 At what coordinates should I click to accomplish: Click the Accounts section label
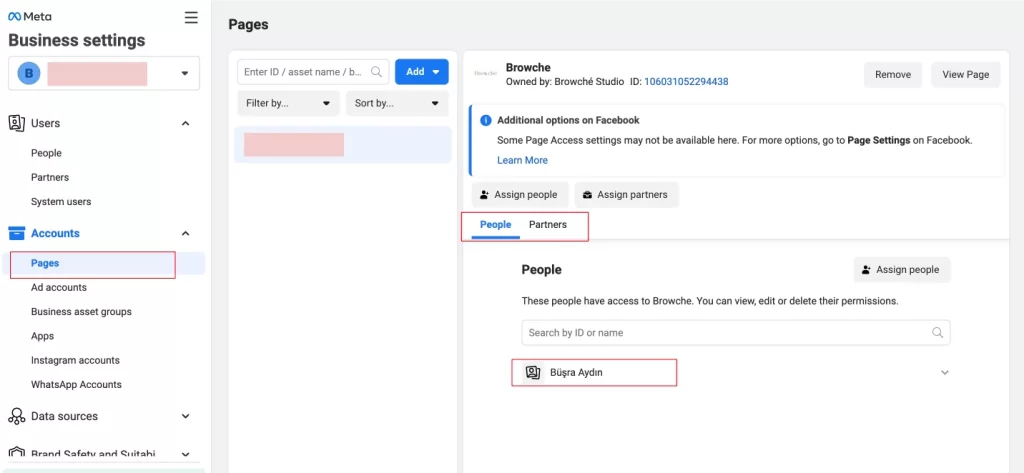tap(55, 233)
